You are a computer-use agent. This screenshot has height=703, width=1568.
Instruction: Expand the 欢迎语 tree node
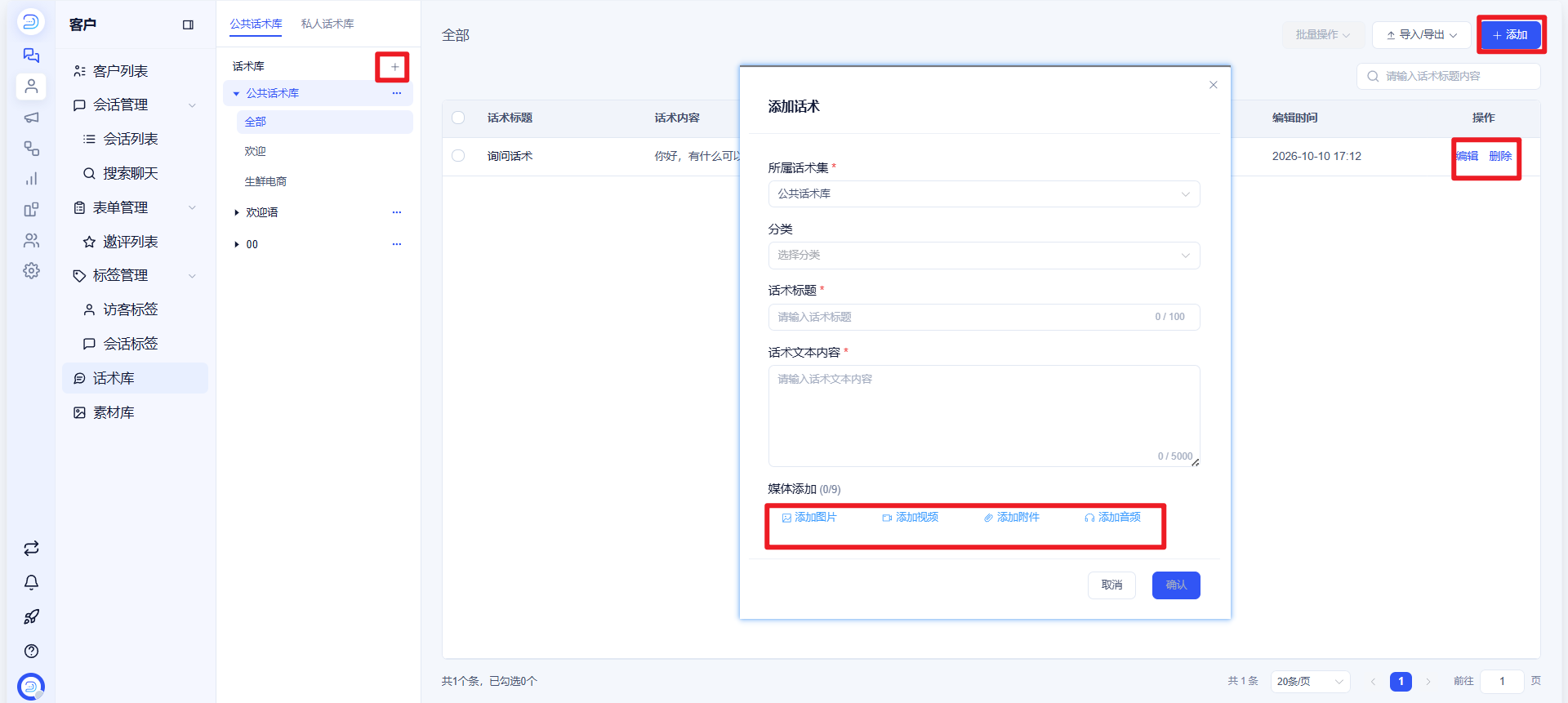[237, 212]
